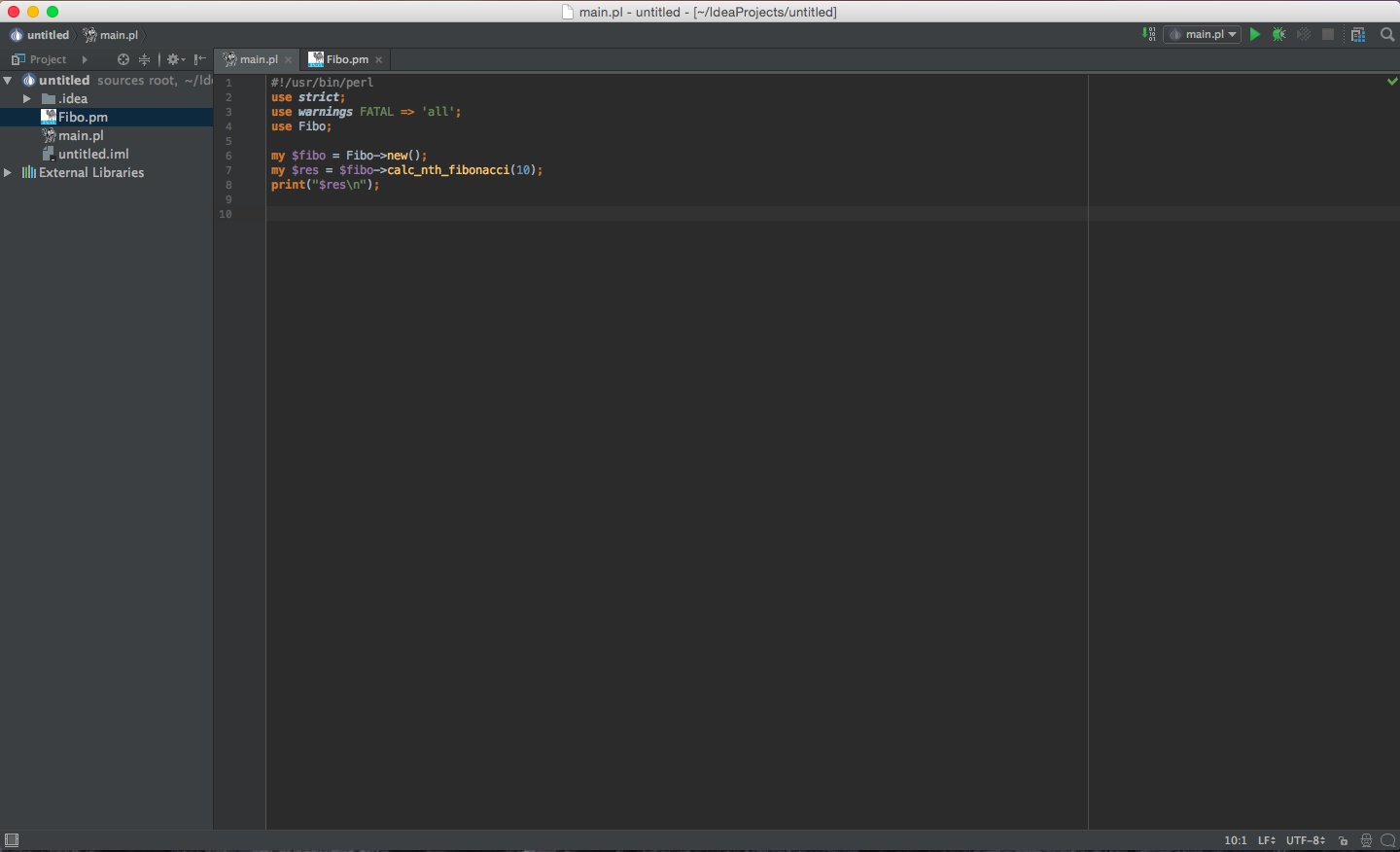This screenshot has width=1400, height=852.
Task: Start debugging with the green bug icon
Action: tap(1279, 34)
